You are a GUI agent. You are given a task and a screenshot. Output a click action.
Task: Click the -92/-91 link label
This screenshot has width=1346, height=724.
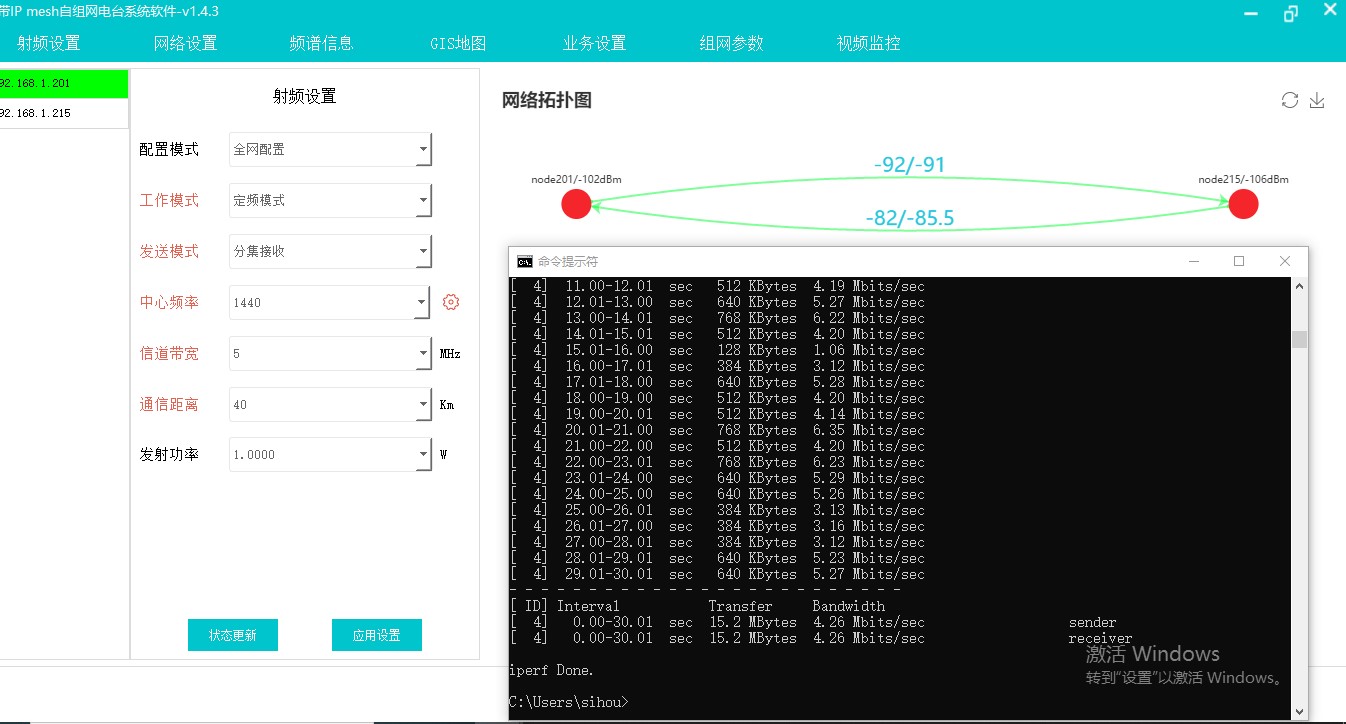tap(909, 165)
